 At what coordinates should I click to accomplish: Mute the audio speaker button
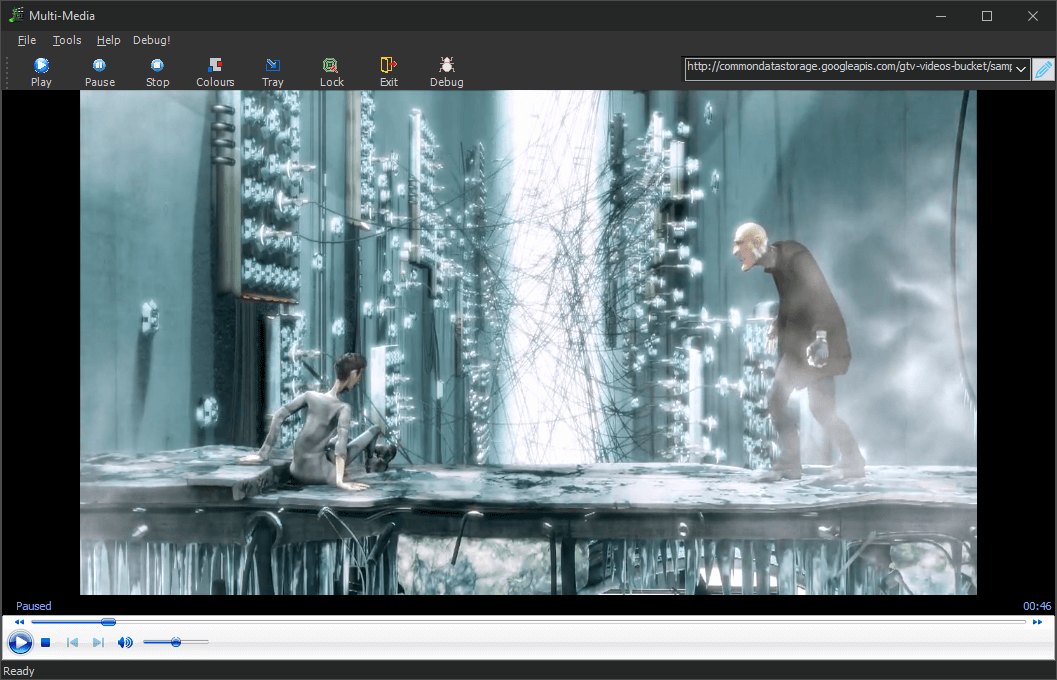click(125, 642)
